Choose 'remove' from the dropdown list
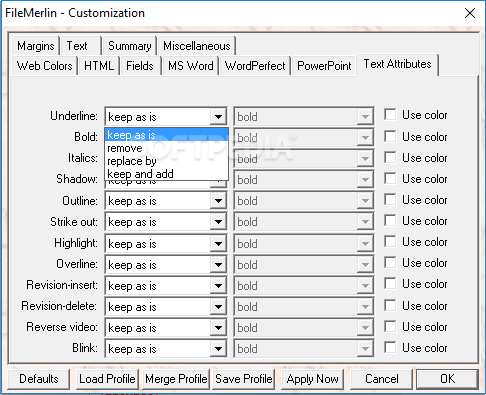Image resolution: width=486 pixels, height=395 pixels. point(166,148)
